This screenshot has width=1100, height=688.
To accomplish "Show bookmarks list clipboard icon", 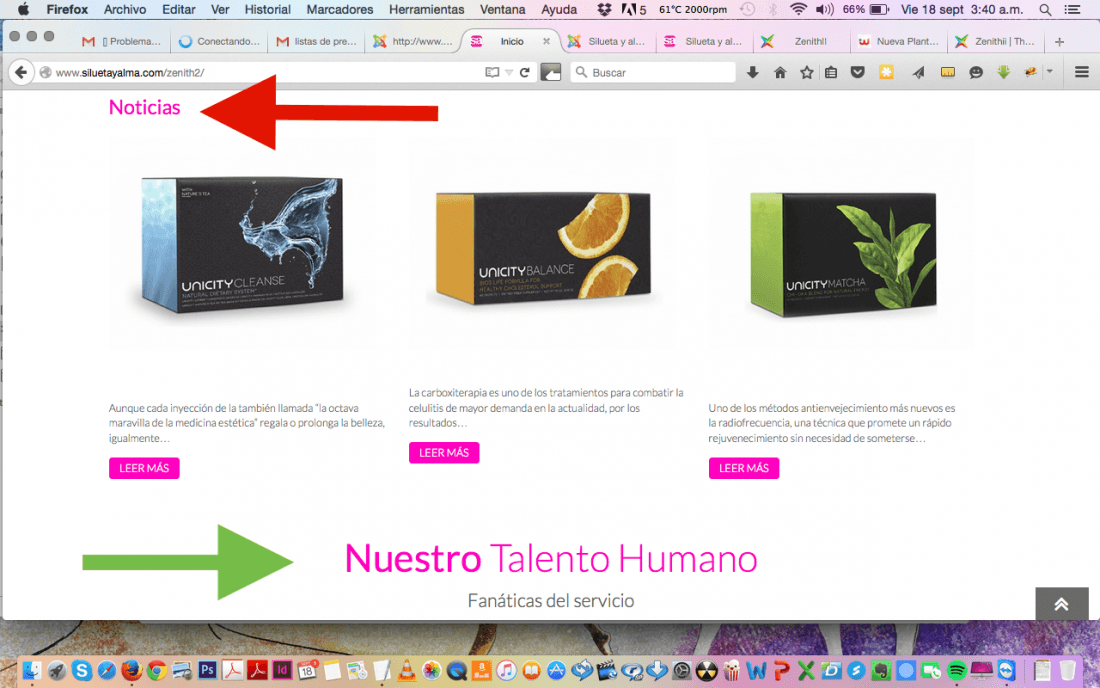I will tap(831, 72).
